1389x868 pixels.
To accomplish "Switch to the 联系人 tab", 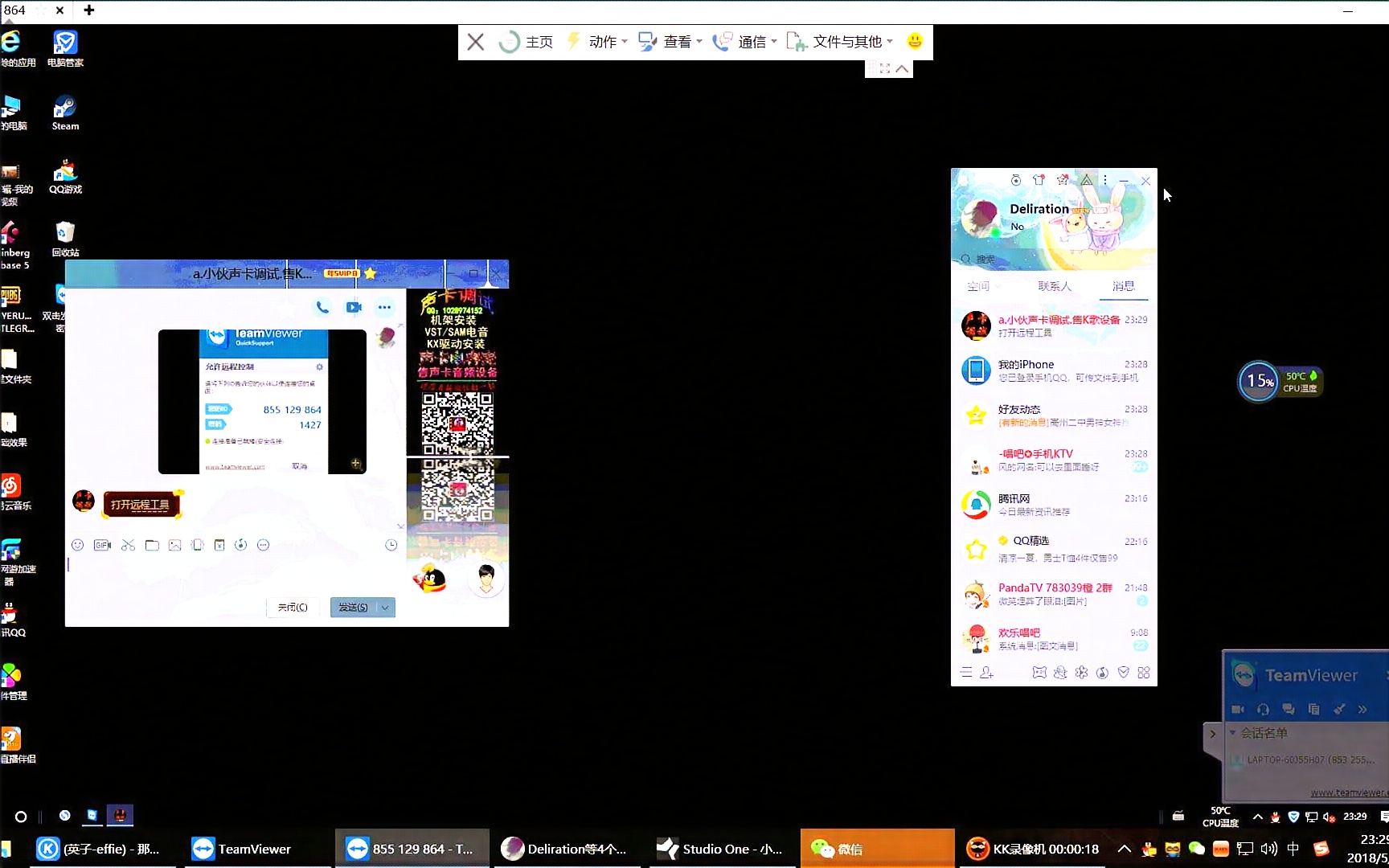I will [1055, 286].
